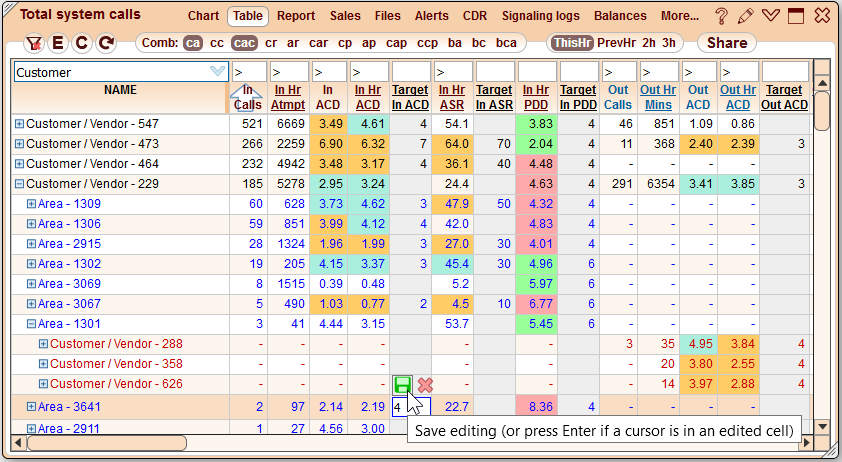Click the filter funnel icon
This screenshot has height=462, width=842.
click(x=33, y=43)
